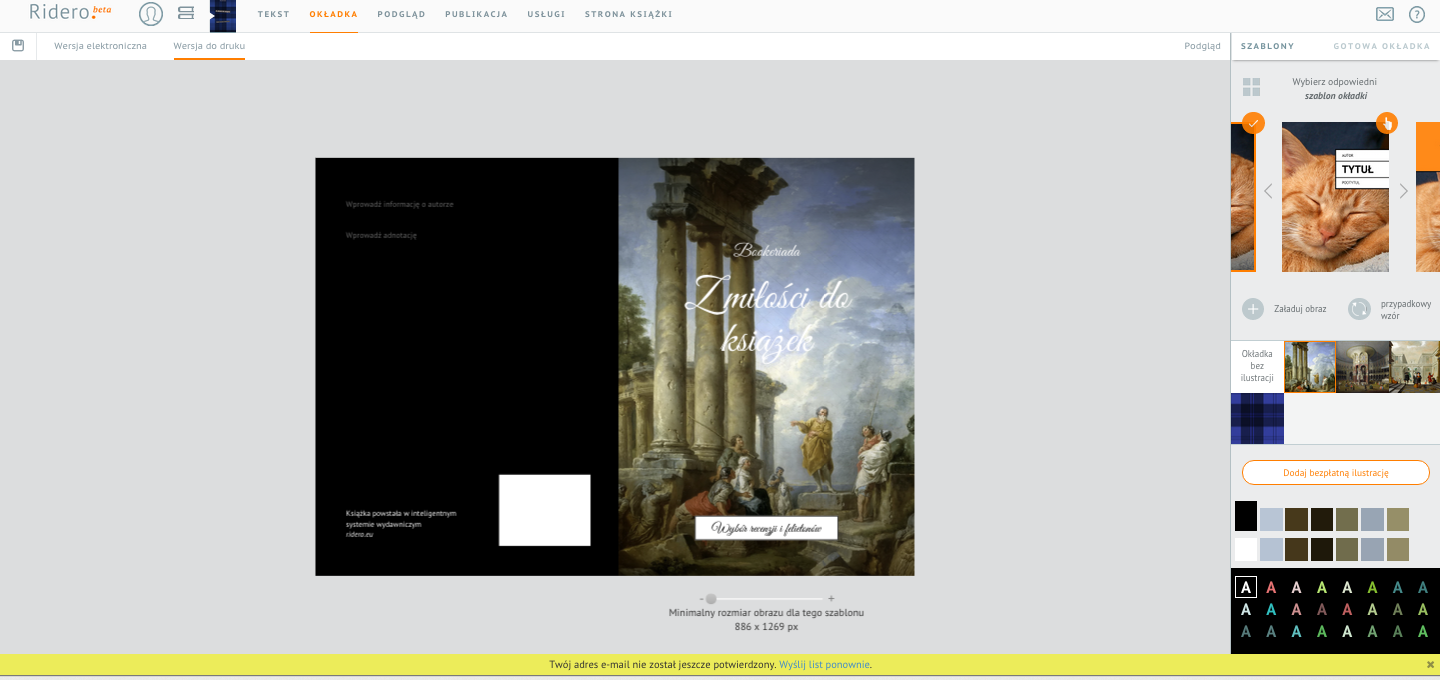Switch to Wersja elektroniczna
The image size is (1440, 680).
pyautogui.click(x=100, y=46)
